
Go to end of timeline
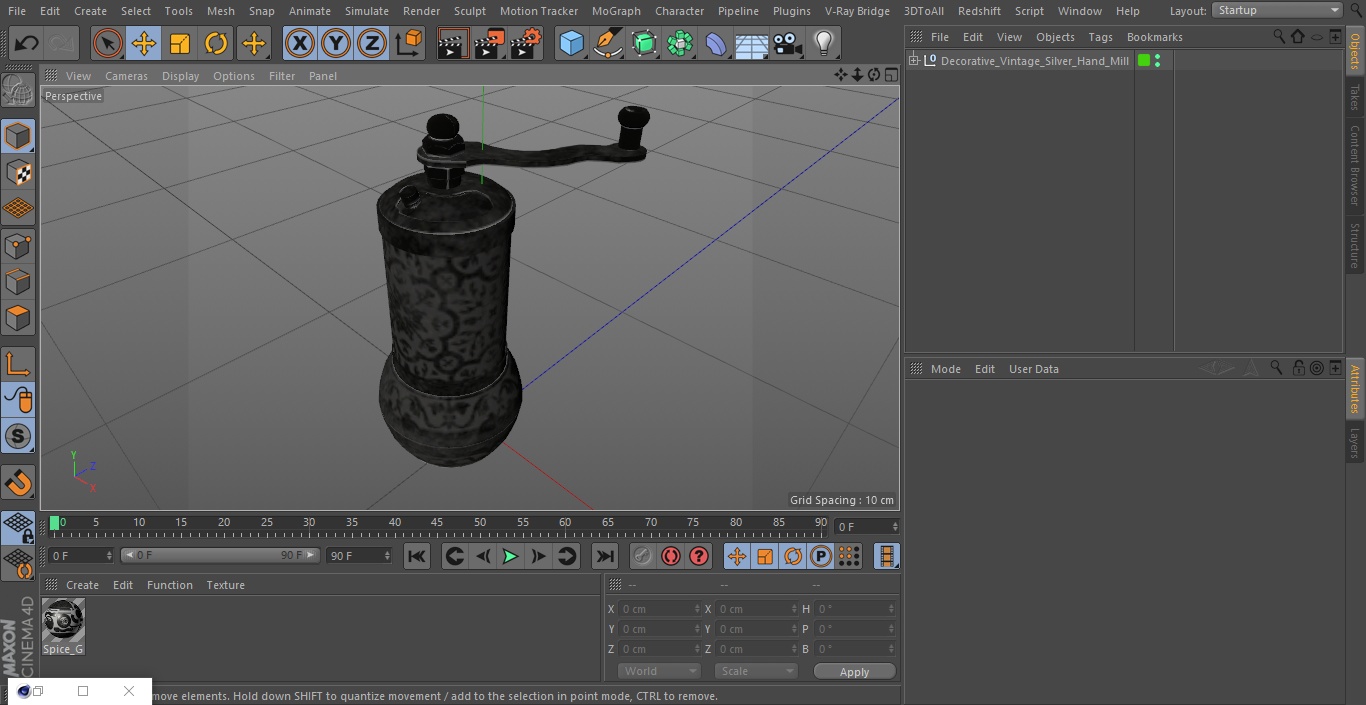pos(605,556)
